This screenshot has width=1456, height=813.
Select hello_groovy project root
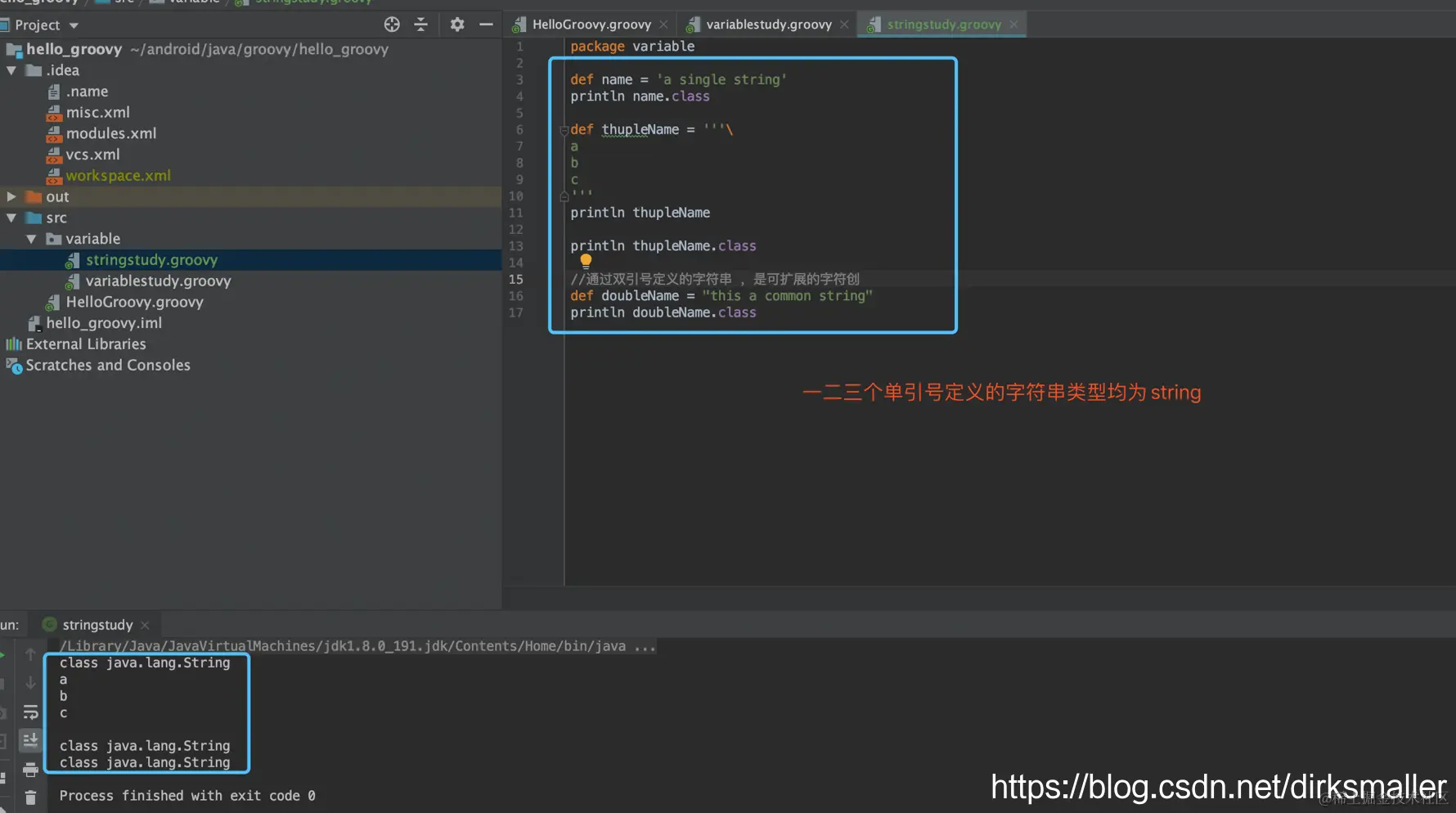click(x=74, y=49)
